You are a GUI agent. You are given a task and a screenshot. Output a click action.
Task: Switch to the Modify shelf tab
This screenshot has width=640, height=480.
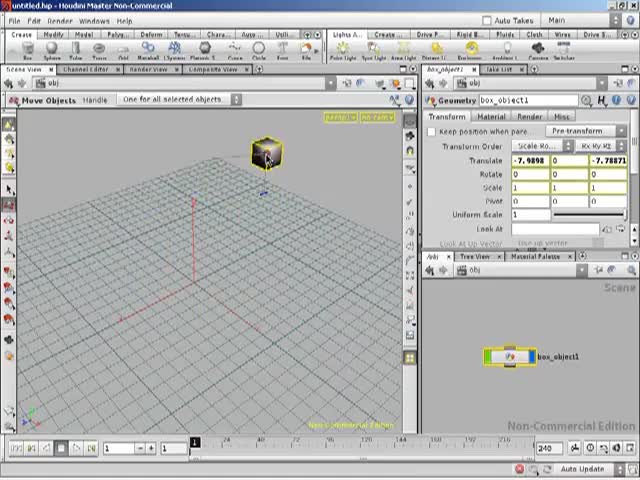click(53, 35)
